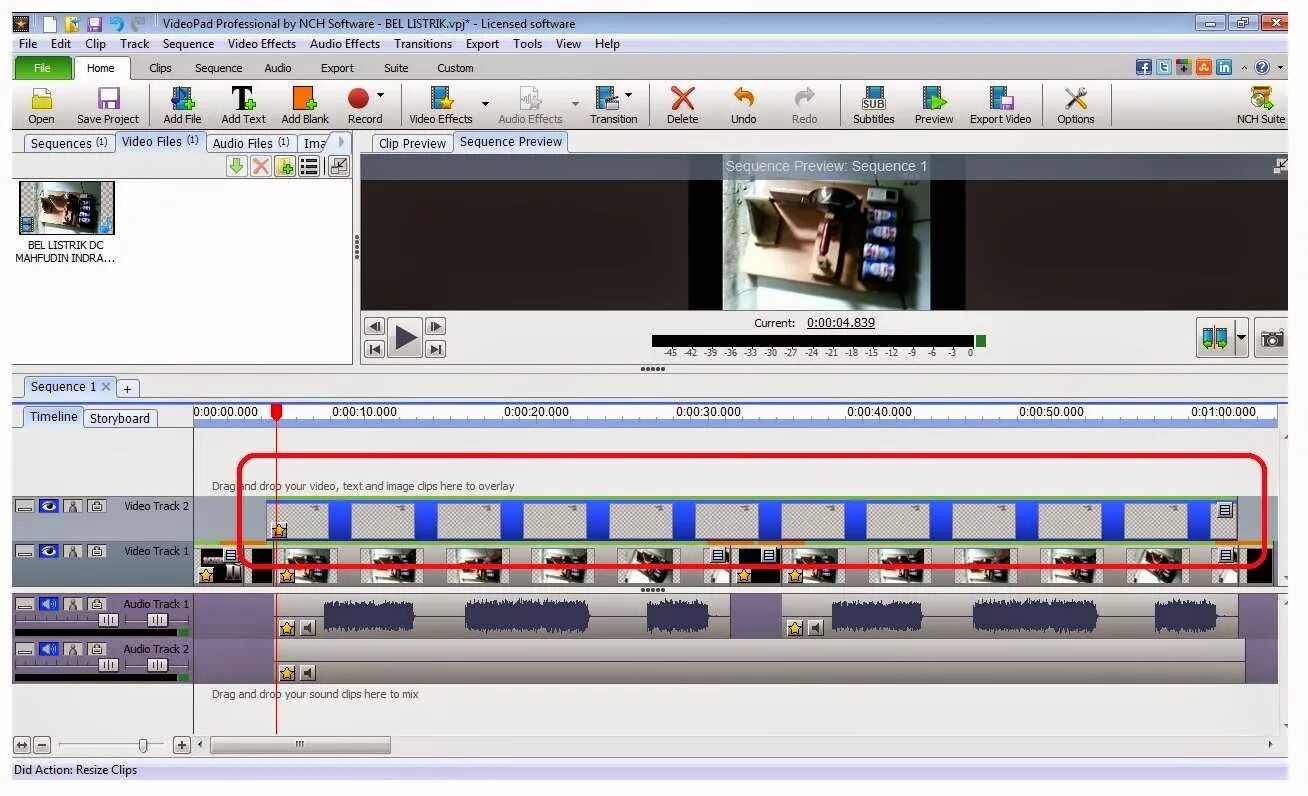
Task: Open a project with the Open toolbar icon
Action: (x=41, y=105)
